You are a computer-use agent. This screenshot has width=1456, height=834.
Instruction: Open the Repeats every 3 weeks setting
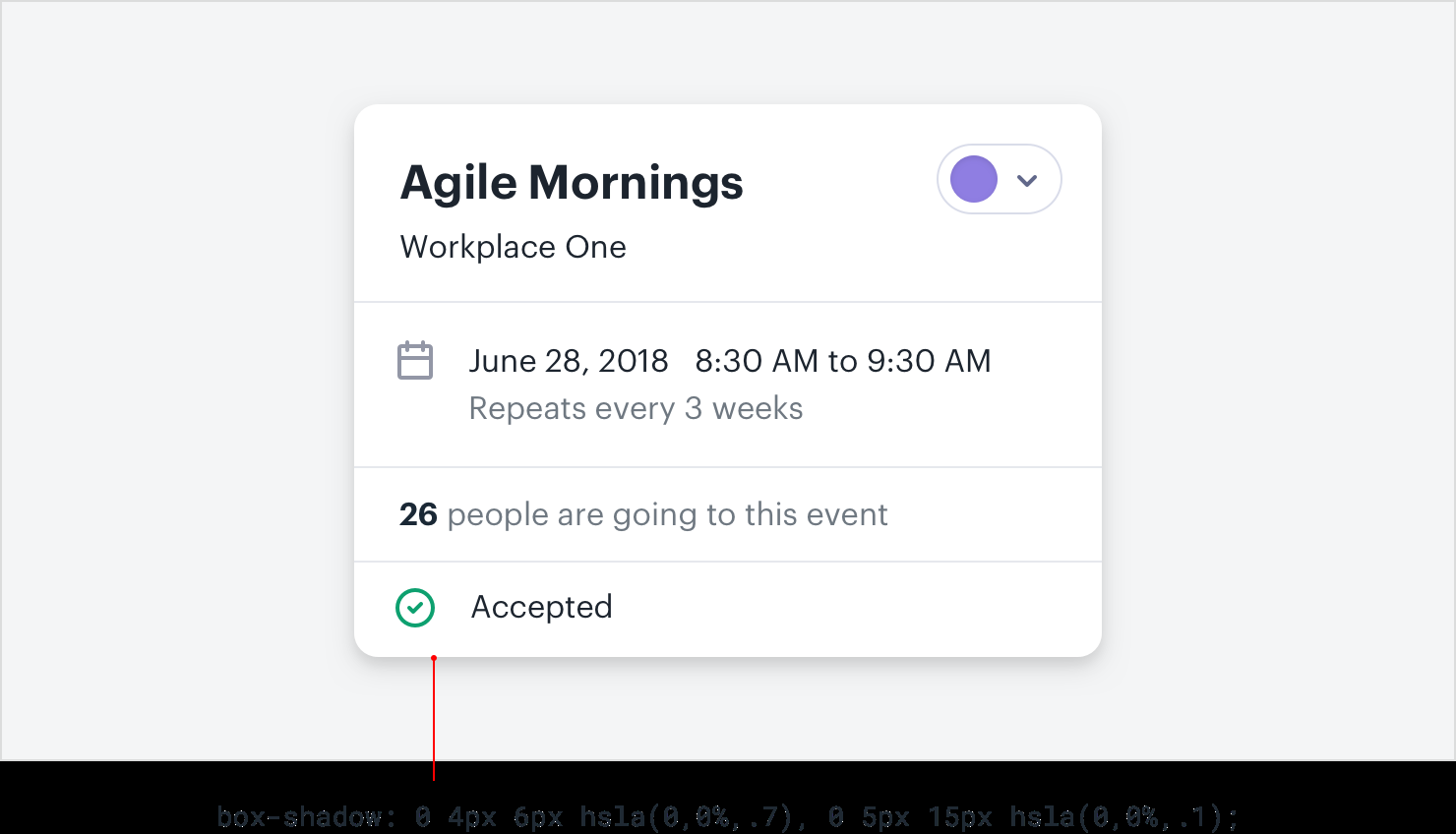(x=636, y=408)
